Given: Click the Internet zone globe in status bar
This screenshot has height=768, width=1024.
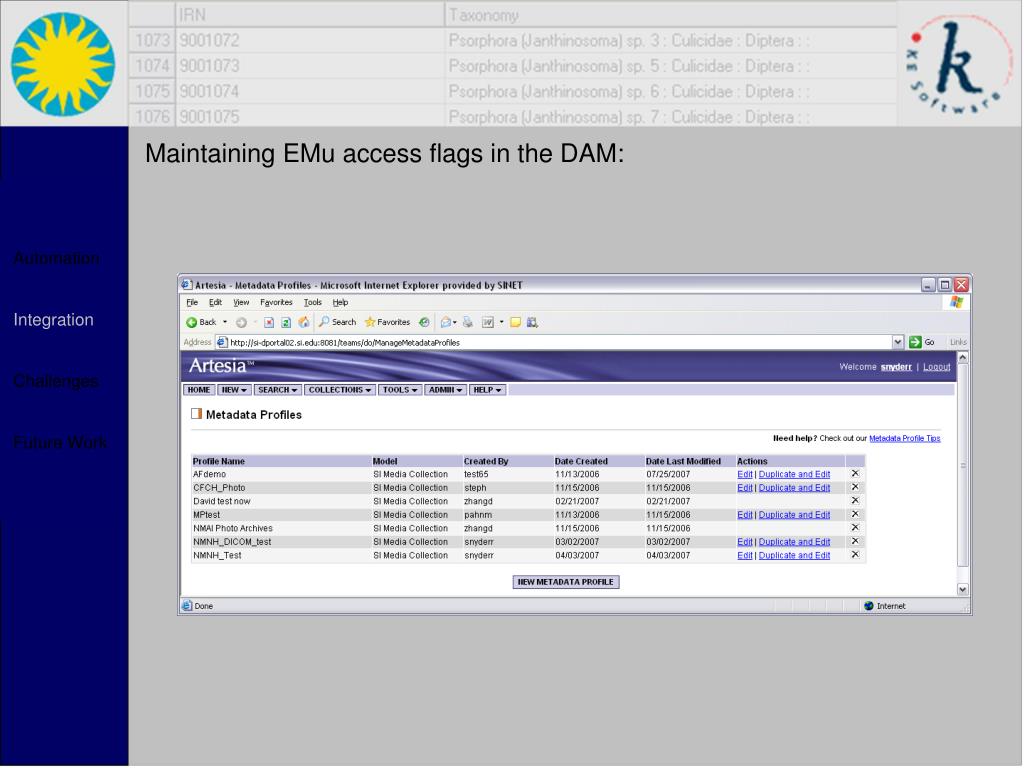Looking at the screenshot, I should click(x=869, y=607).
